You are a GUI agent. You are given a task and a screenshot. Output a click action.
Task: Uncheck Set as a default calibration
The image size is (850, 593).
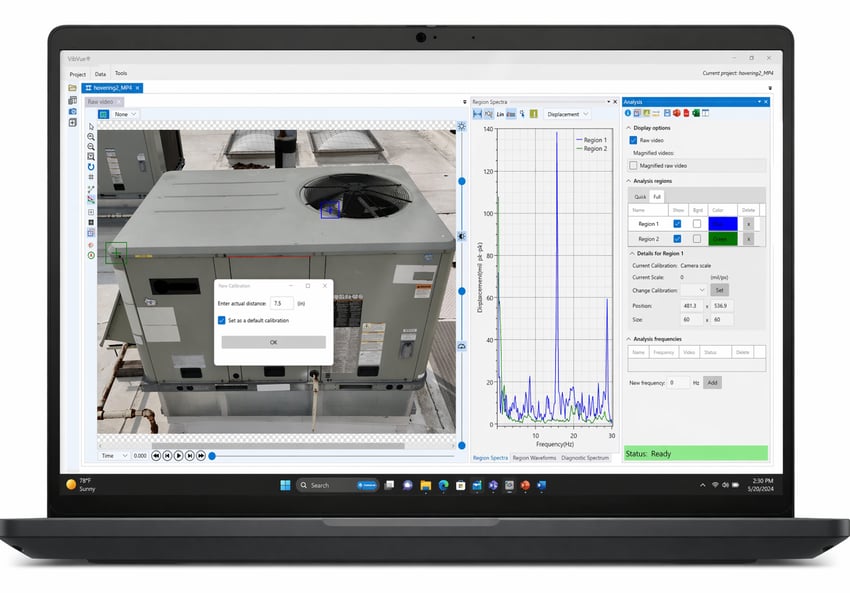[222, 320]
